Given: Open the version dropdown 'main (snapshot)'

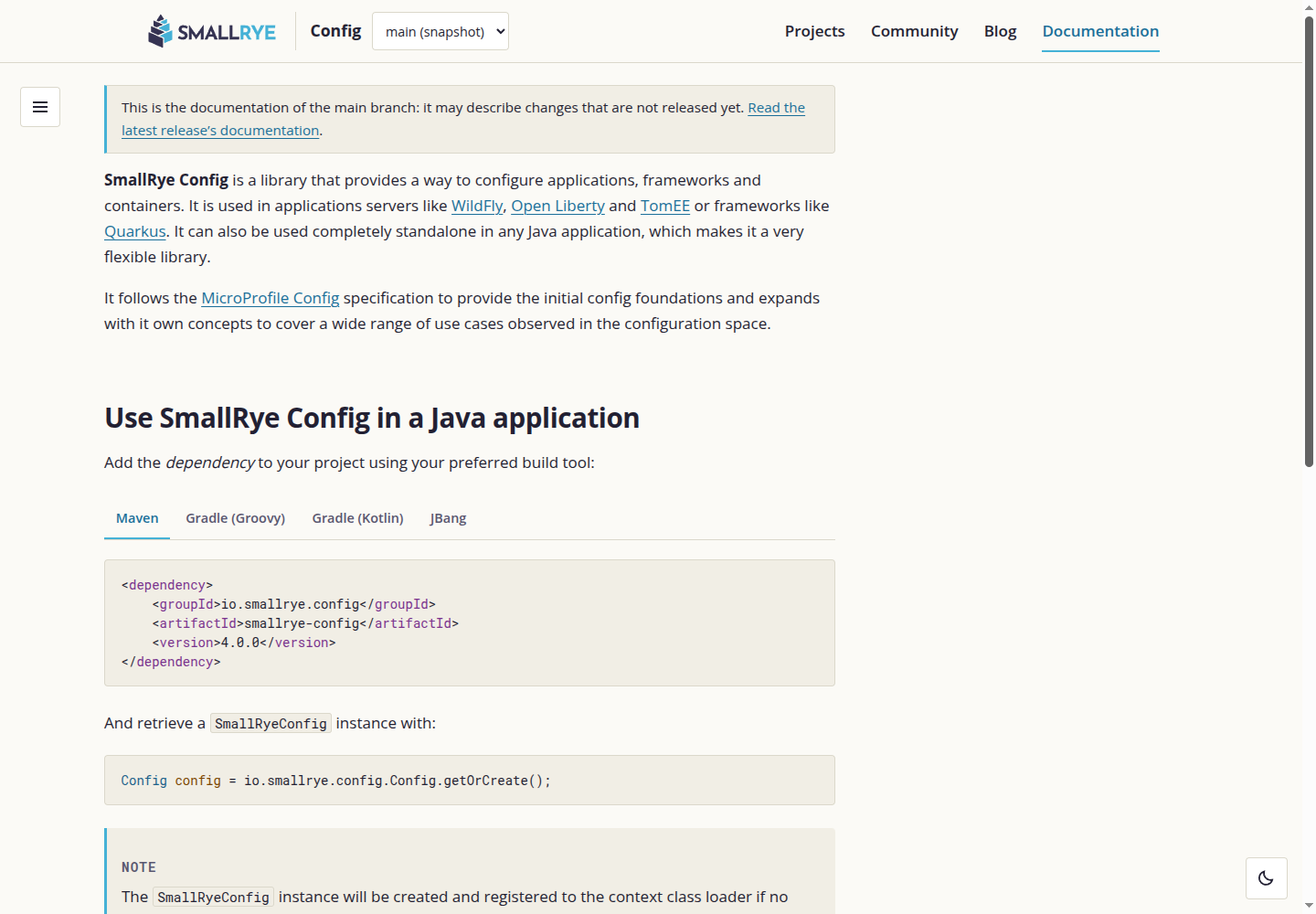Looking at the screenshot, I should (x=440, y=31).
